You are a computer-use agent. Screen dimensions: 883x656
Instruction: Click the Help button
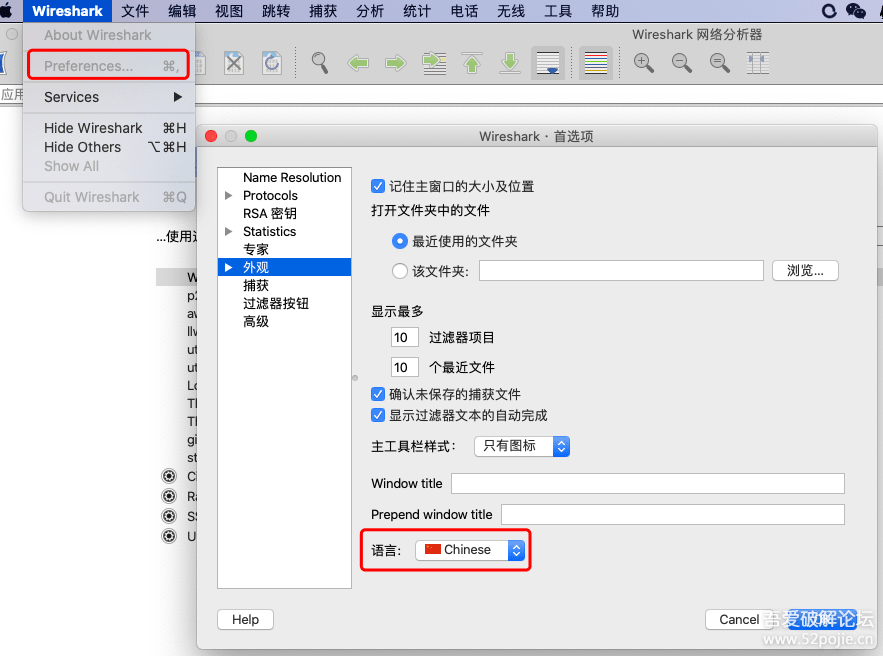tap(246, 619)
